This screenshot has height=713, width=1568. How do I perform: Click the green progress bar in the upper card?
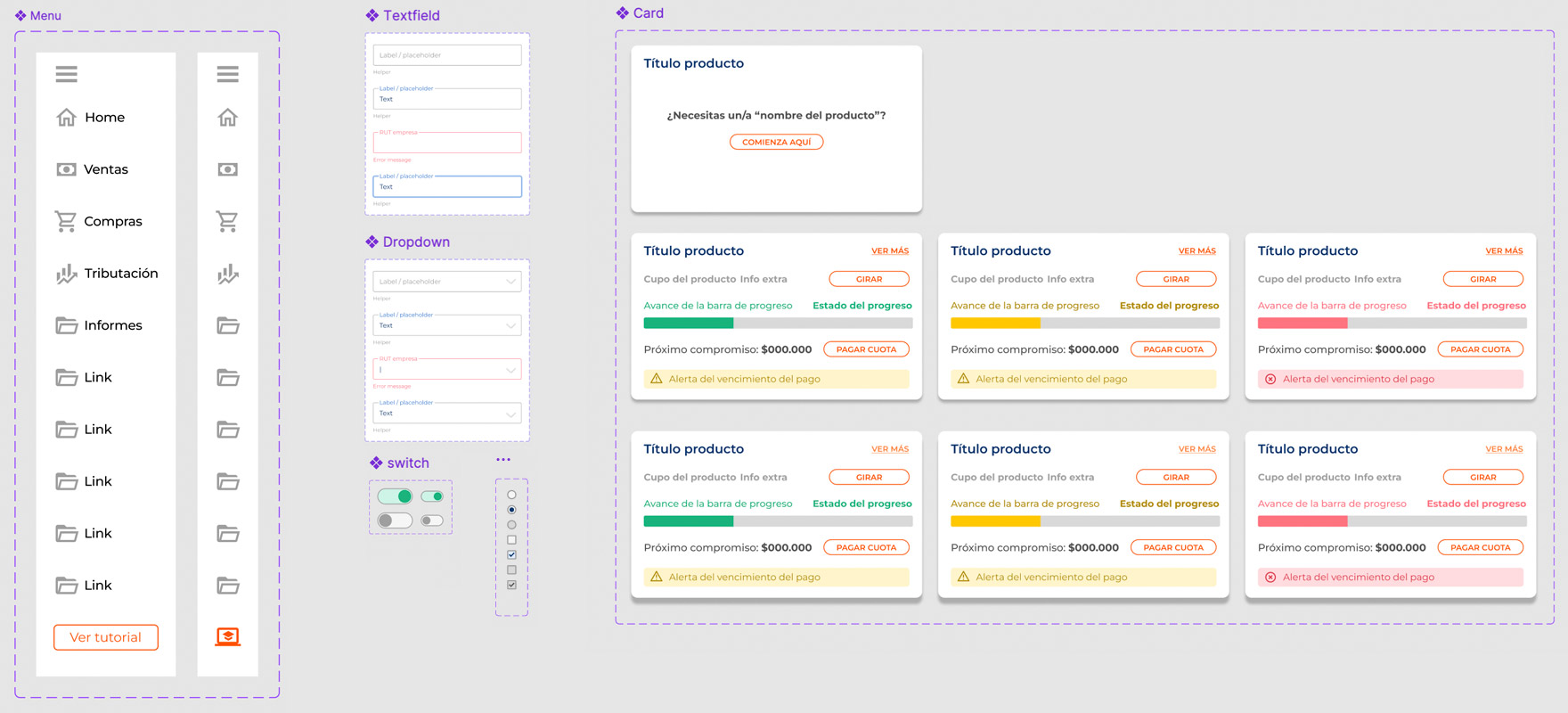coord(778,323)
